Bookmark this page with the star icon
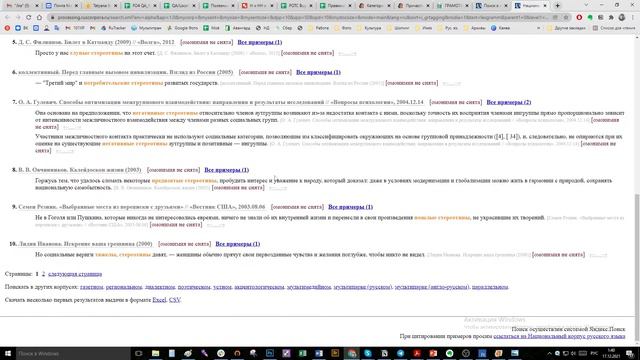Screen dimensions: 640x360 tap(566, 18)
